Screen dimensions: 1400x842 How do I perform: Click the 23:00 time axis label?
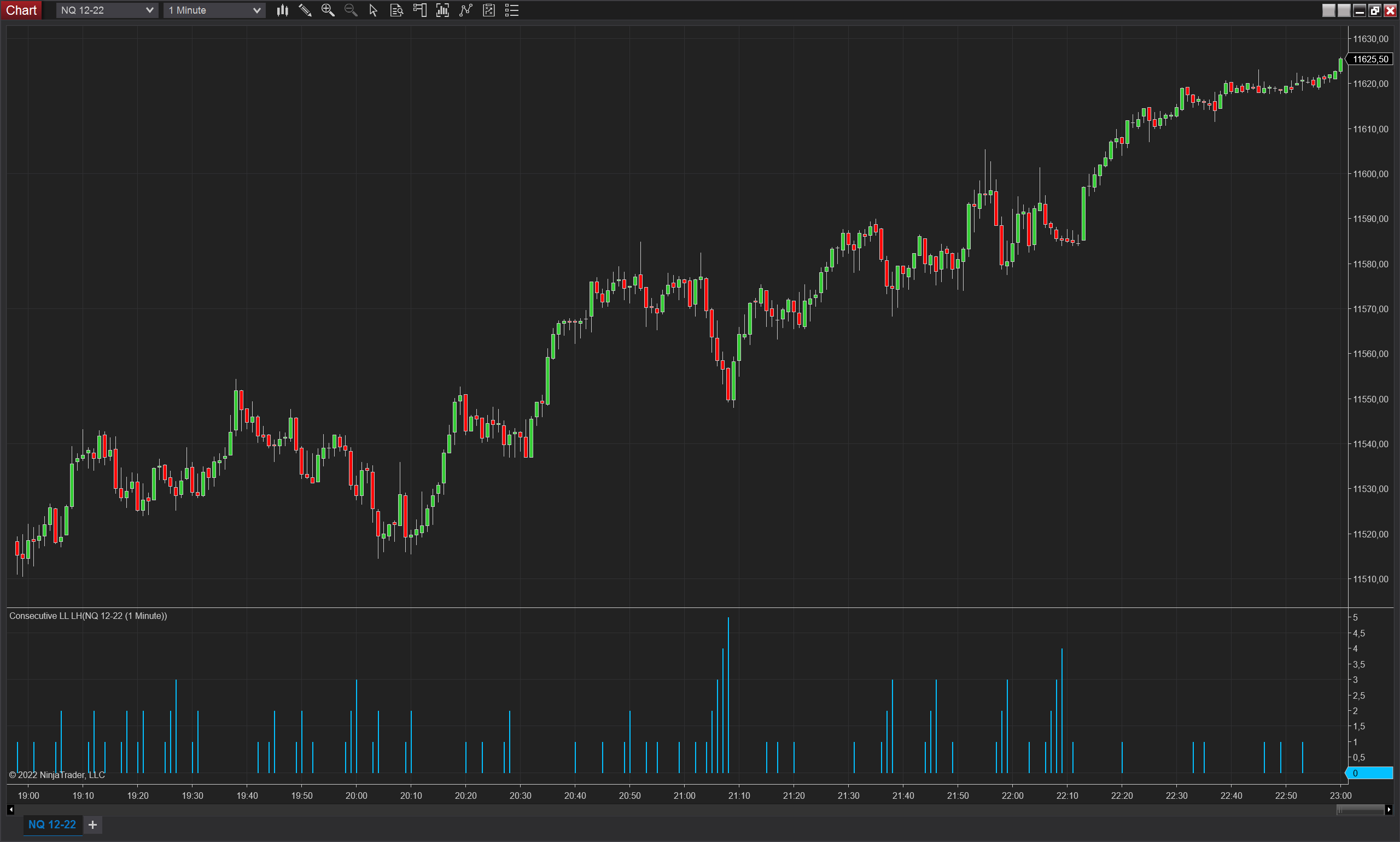click(1340, 796)
